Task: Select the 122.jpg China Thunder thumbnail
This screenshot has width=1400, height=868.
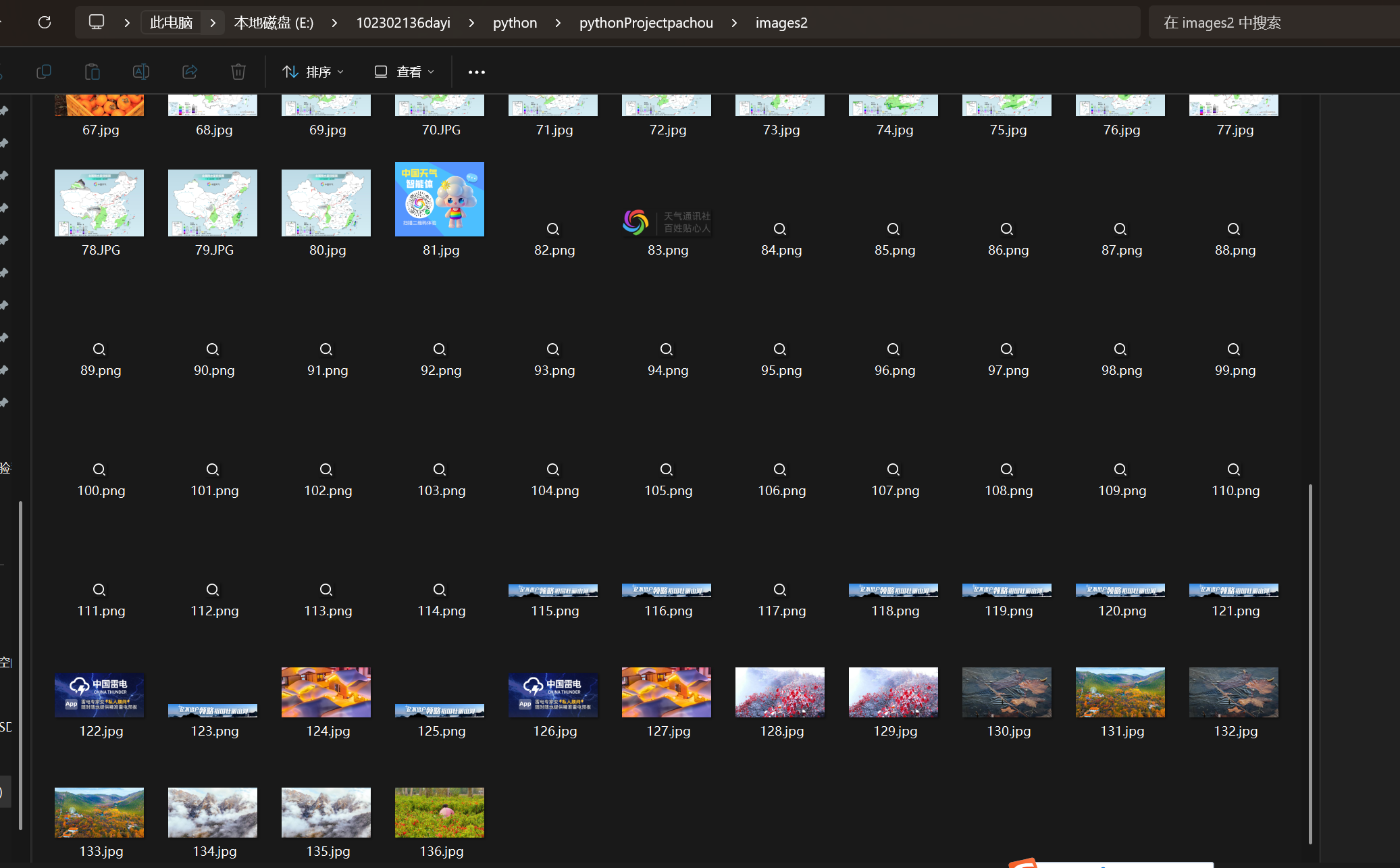Action: click(99, 694)
